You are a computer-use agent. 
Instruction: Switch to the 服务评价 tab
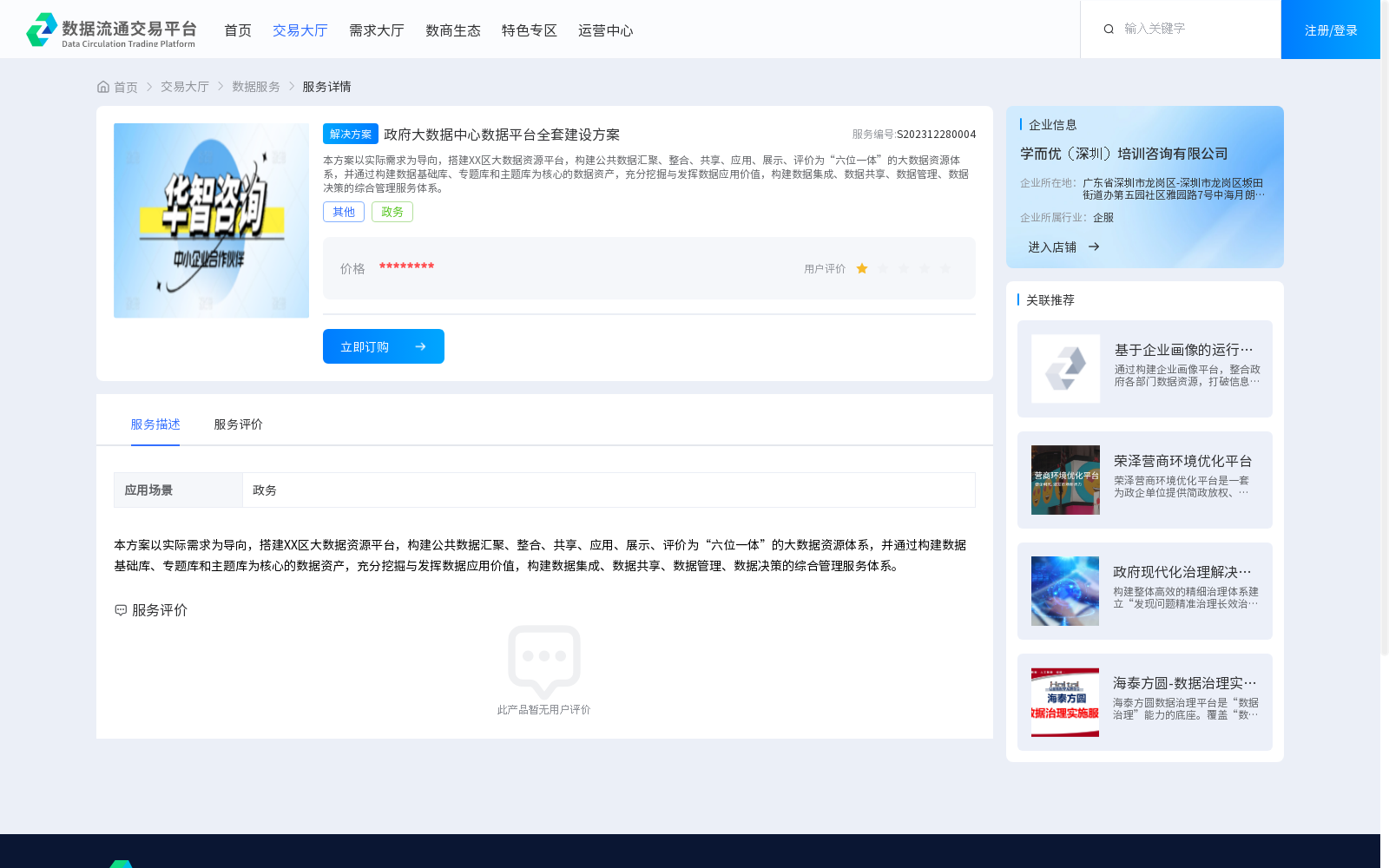[x=239, y=424]
